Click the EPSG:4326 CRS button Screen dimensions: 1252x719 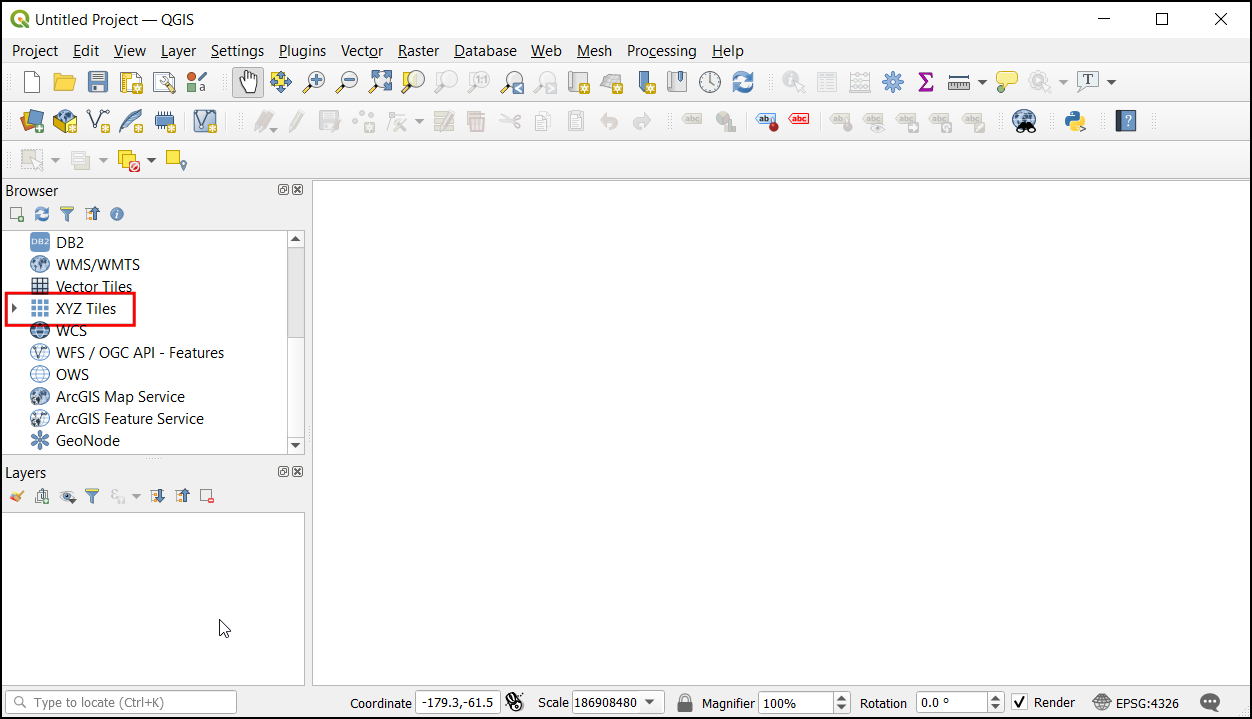(x=1135, y=702)
